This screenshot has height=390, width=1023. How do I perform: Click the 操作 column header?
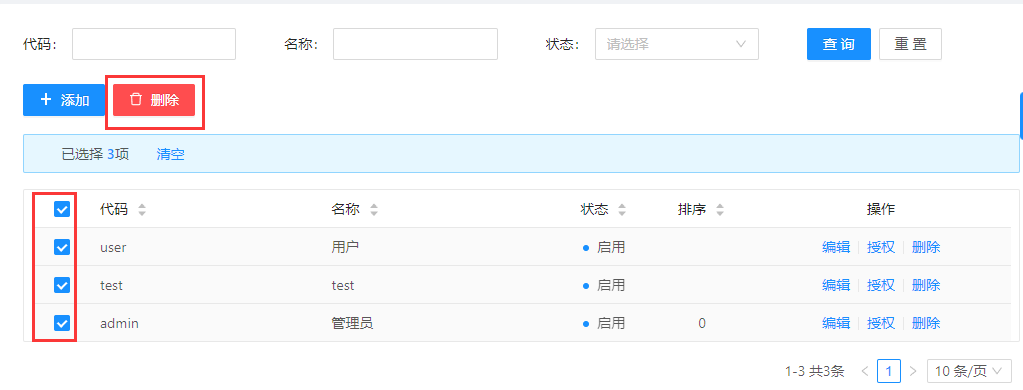click(881, 209)
